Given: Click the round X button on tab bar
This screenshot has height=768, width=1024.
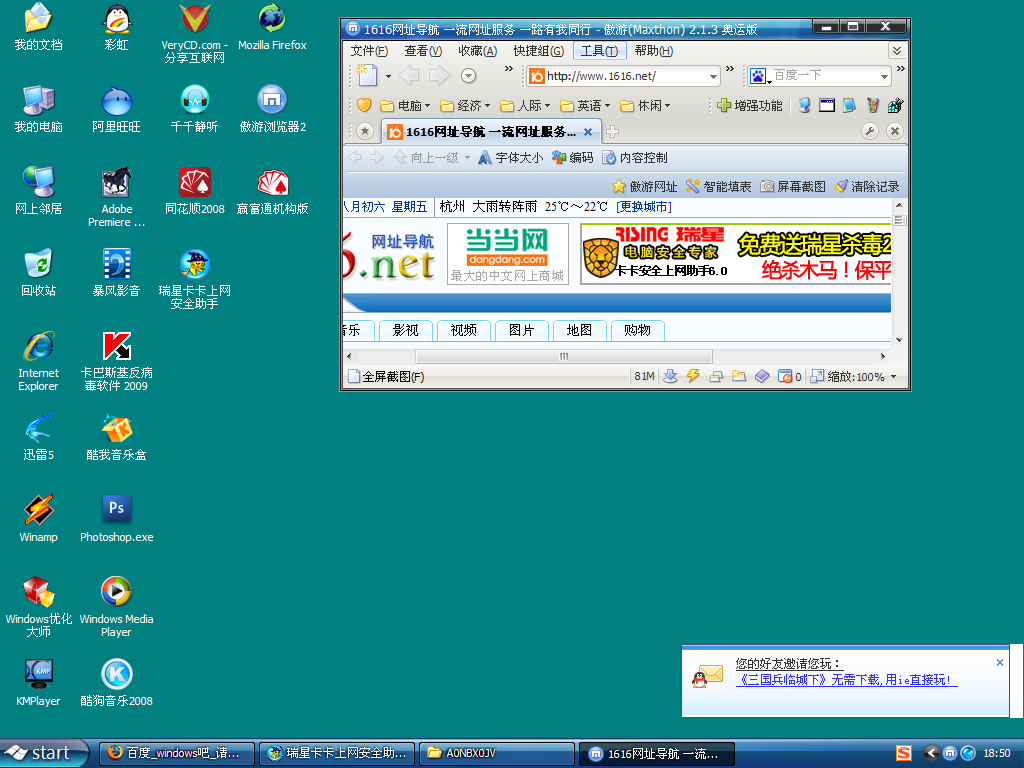Looking at the screenshot, I should [895, 131].
